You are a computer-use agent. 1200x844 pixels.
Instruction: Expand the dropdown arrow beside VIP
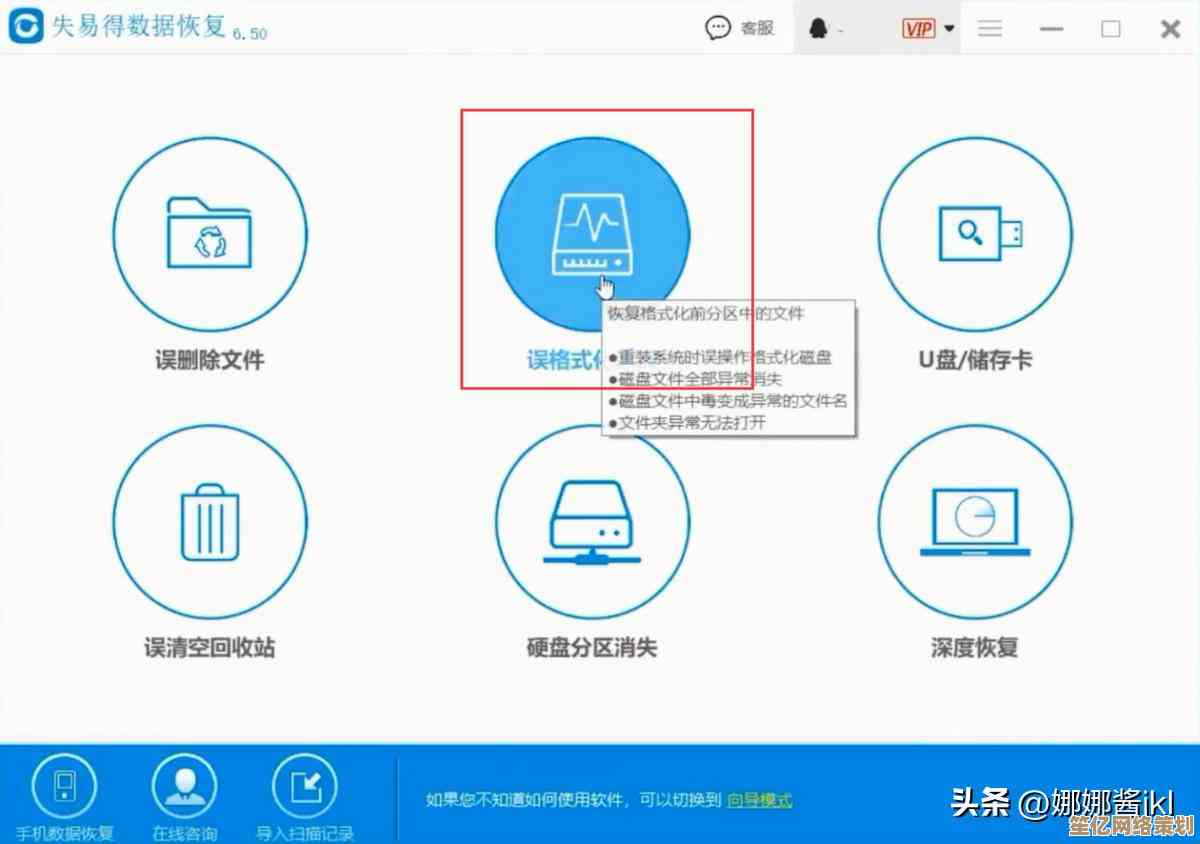coord(949,29)
